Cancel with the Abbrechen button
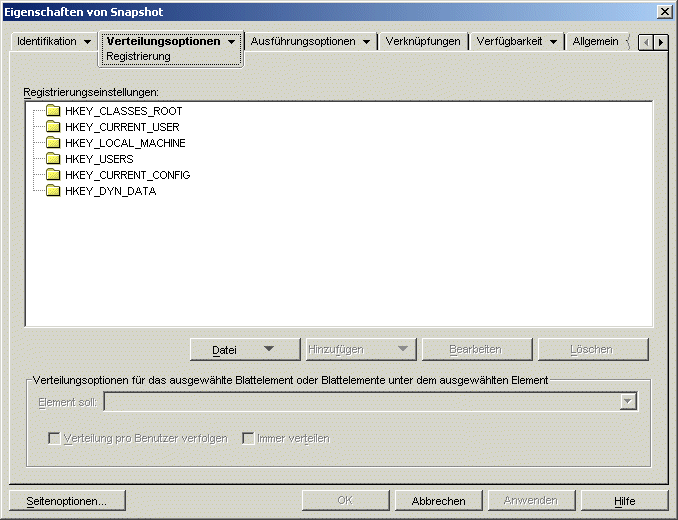The height and width of the screenshot is (520, 678). click(438, 501)
